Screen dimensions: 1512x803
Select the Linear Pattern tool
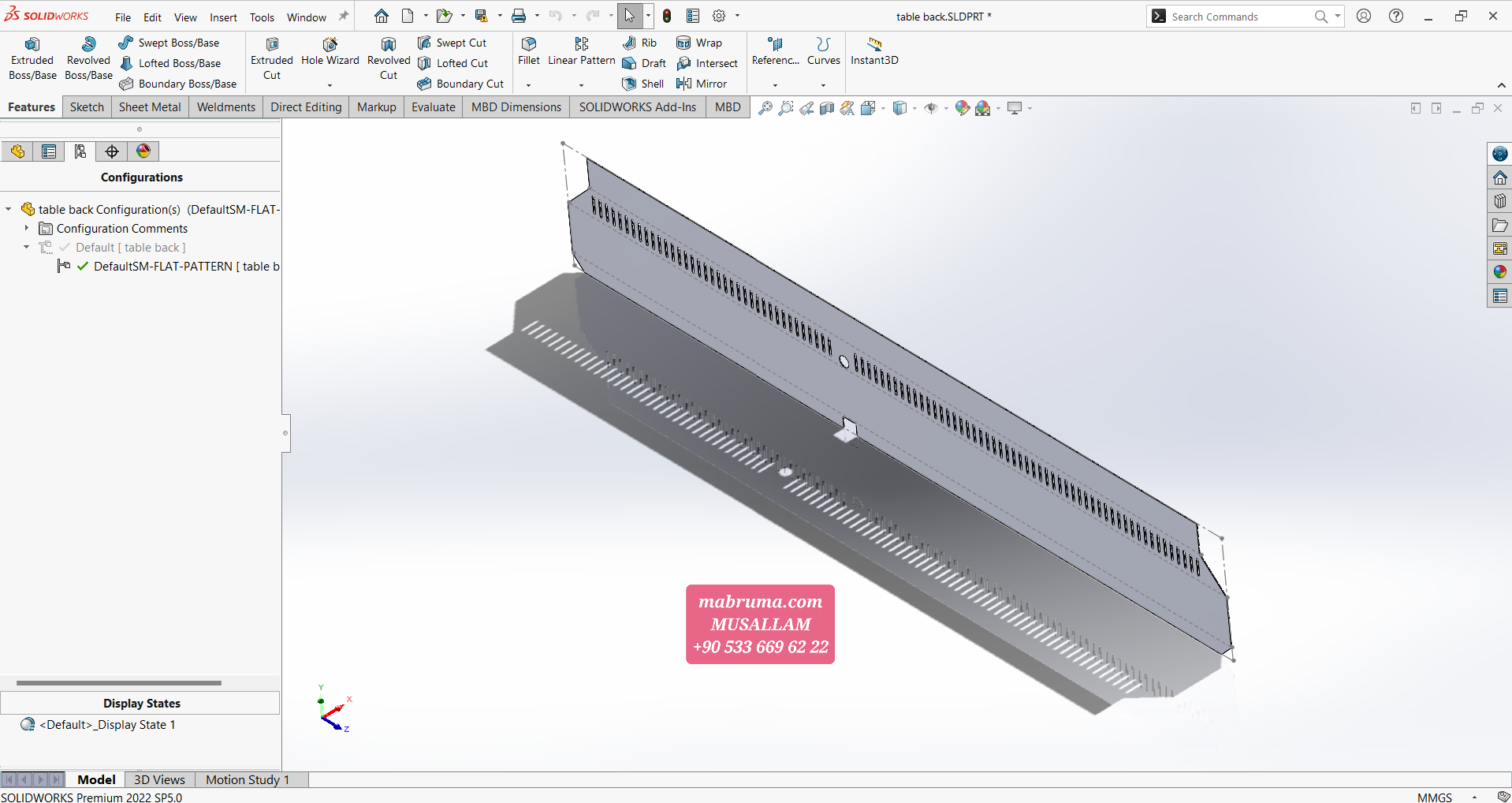click(582, 52)
